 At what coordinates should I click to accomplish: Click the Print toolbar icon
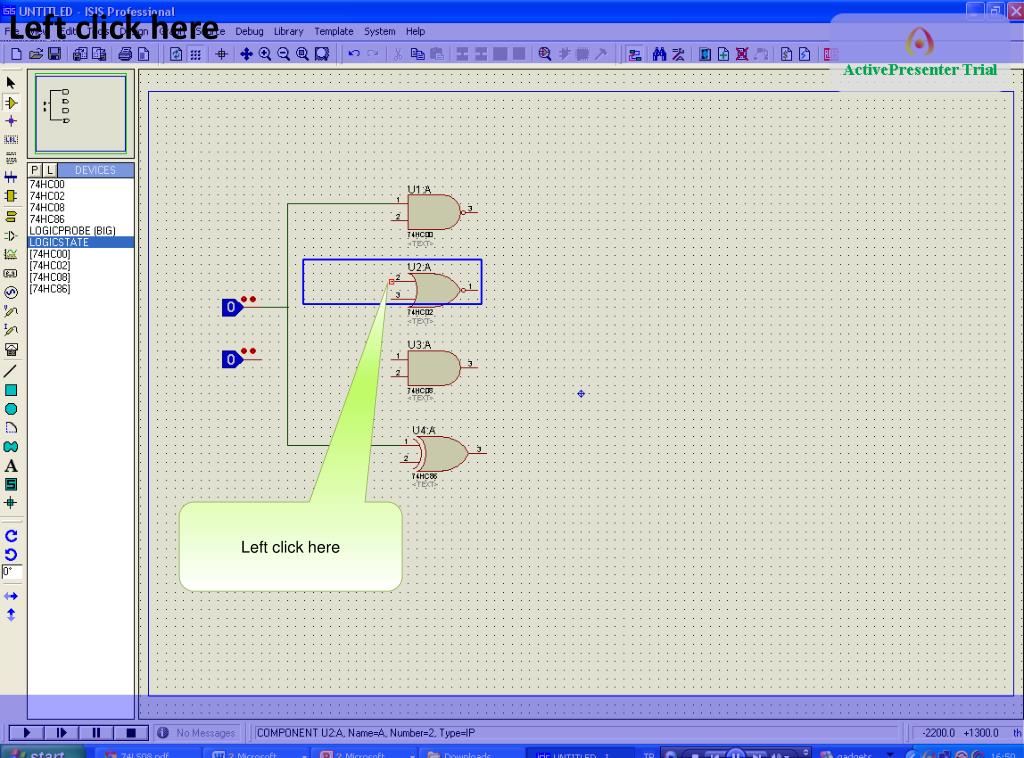click(125, 54)
